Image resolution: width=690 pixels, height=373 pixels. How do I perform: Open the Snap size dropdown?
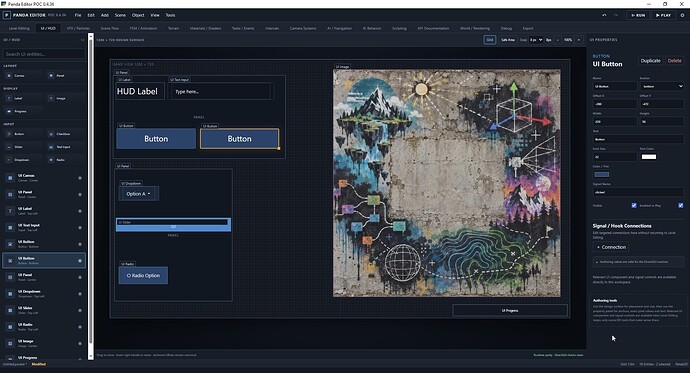click(x=536, y=40)
